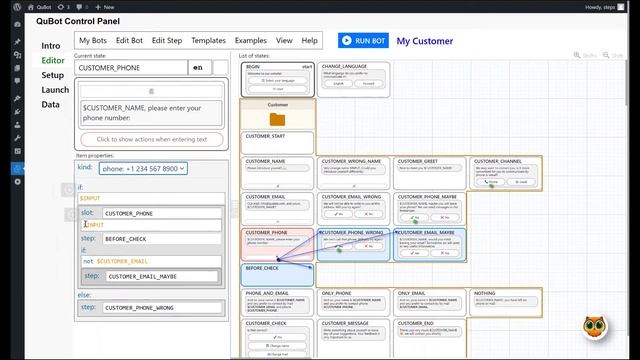Open the Settings icon in WordPress sidebar
This screenshot has height=360, width=640.
click(x=17, y=151)
